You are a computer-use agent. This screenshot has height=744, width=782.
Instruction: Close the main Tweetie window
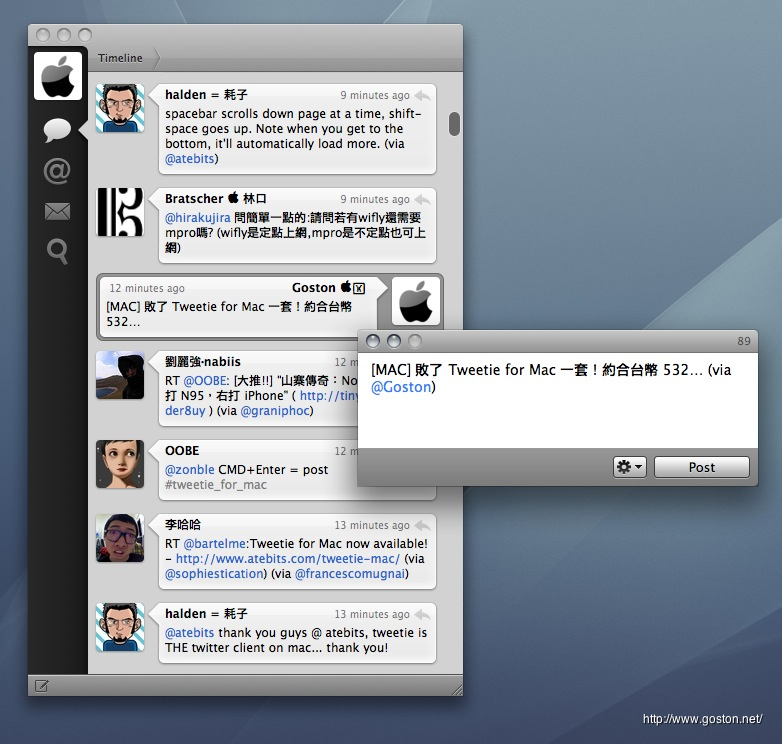tap(43, 35)
